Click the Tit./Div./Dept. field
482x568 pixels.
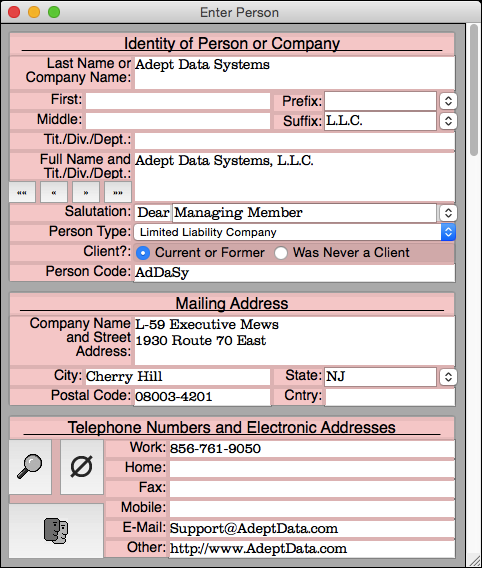[x=294, y=141]
